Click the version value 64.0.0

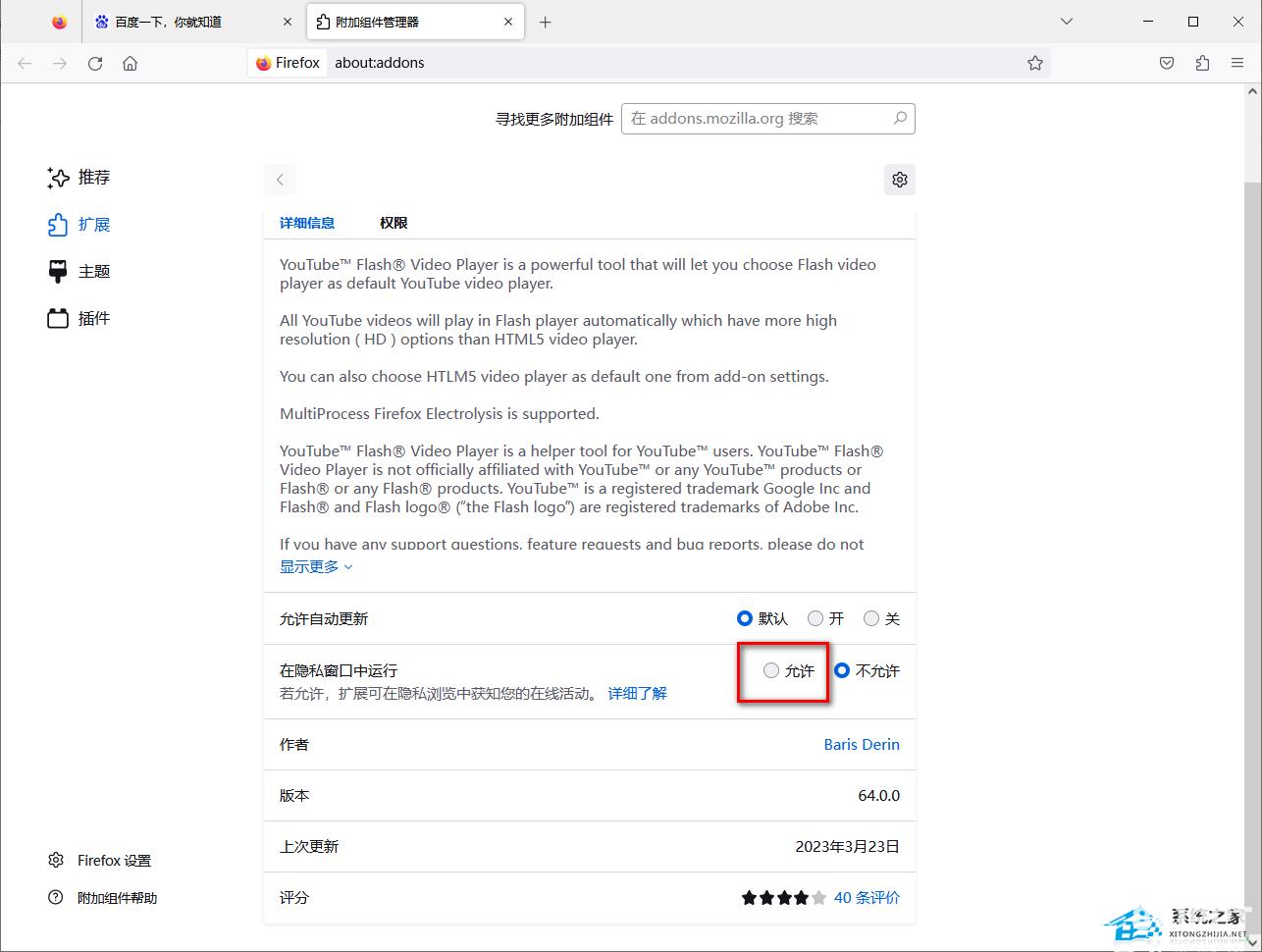[x=878, y=795]
